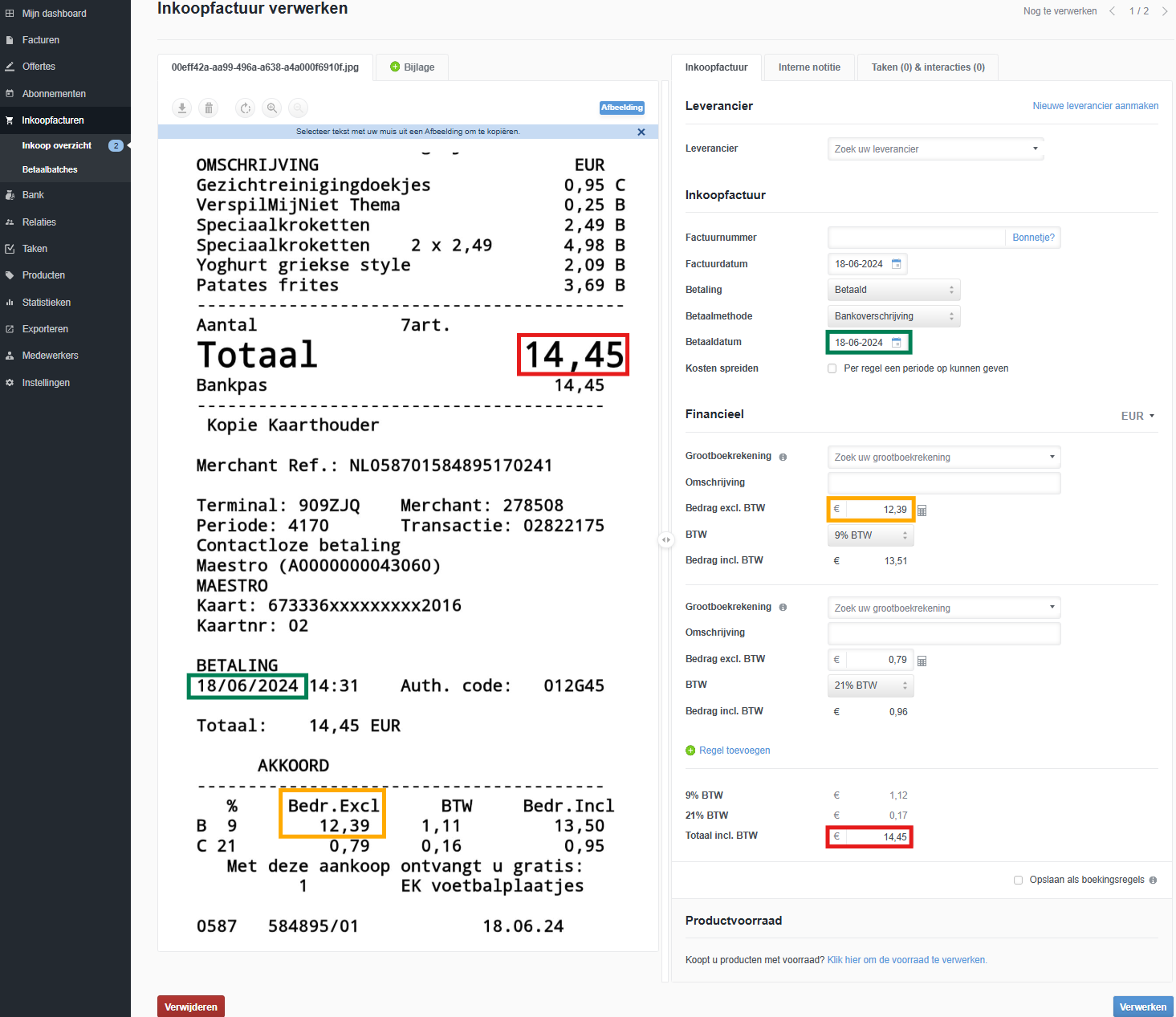Open the Factuurdatum calendar picker
The image size is (1176, 1017).
pyautogui.click(x=897, y=264)
